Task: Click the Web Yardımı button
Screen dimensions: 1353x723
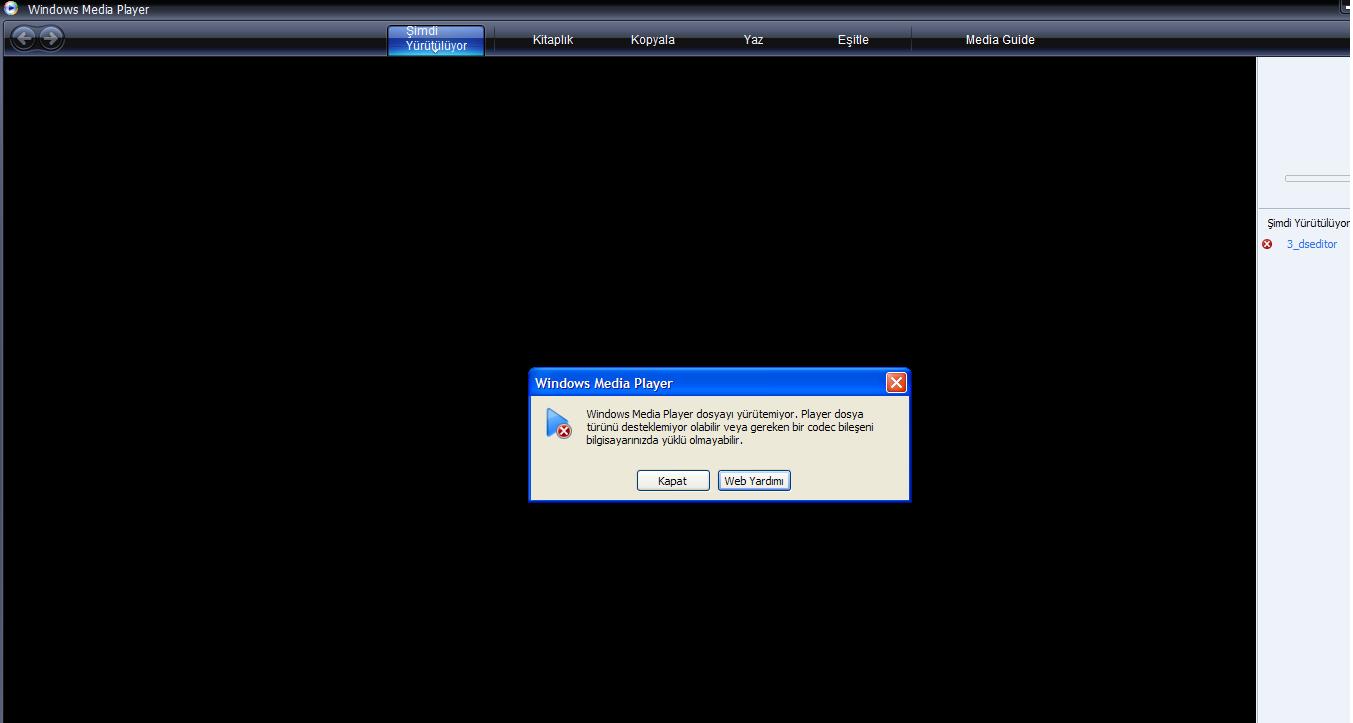Action: [x=755, y=481]
